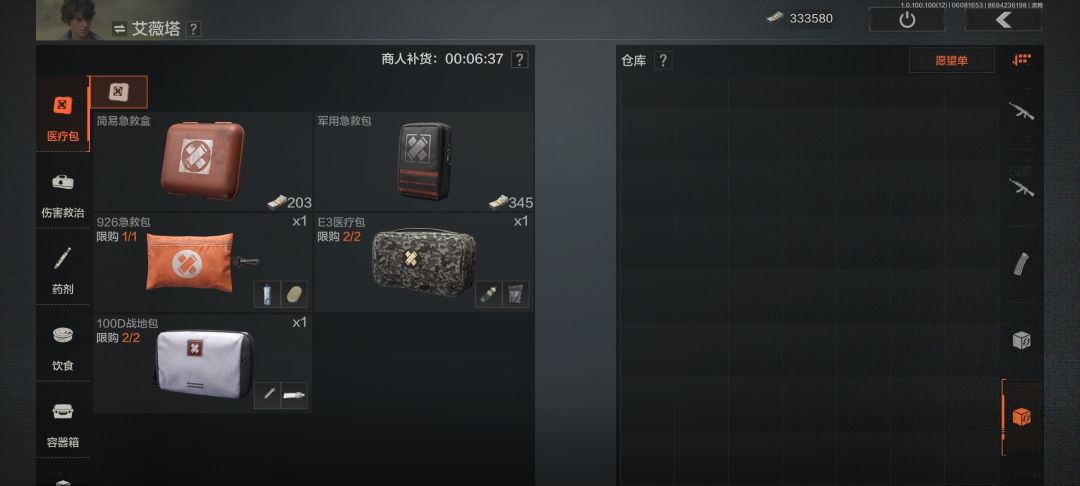Click help icon next to 仓库
The height and width of the screenshot is (486, 1080).
(663, 61)
